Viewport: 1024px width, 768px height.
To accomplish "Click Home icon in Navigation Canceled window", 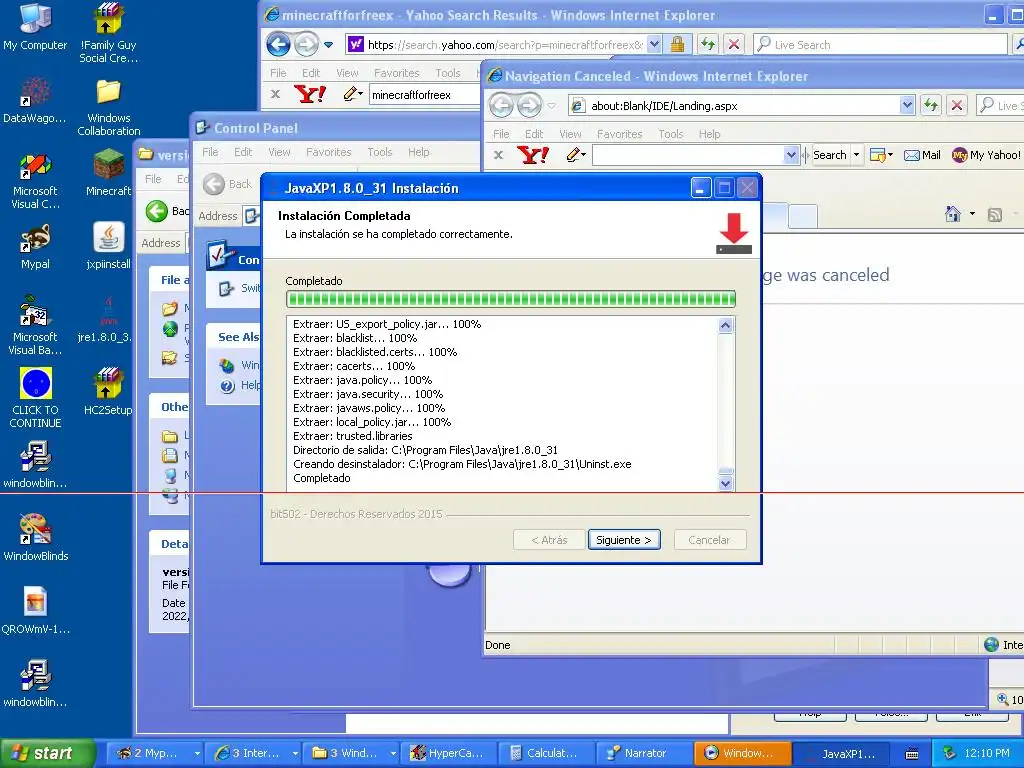I will pos(953,214).
